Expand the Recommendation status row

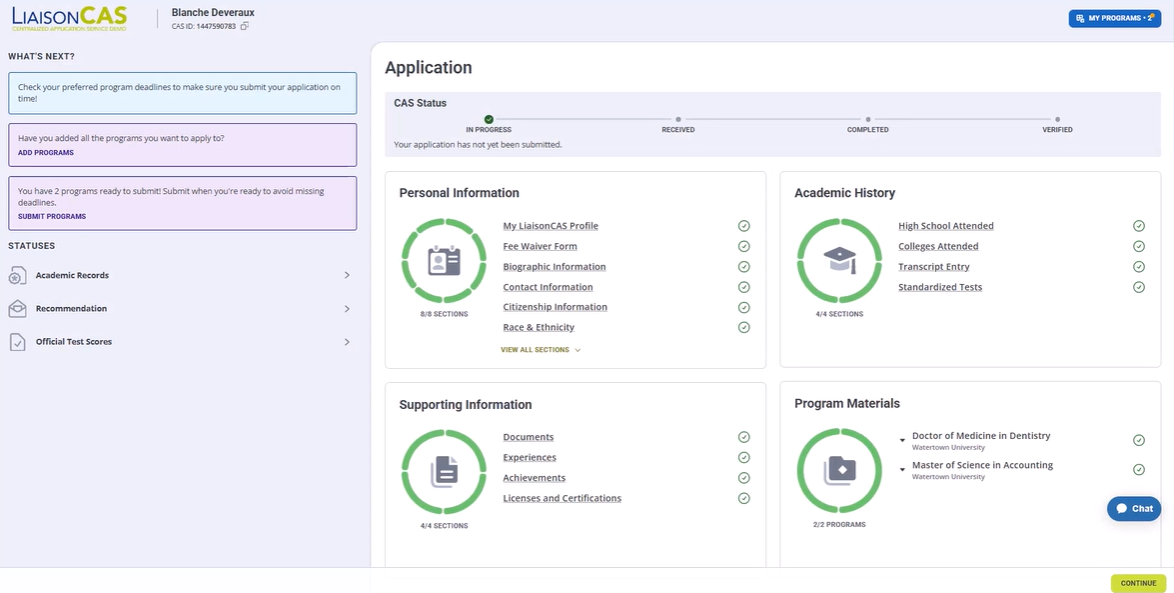tap(347, 308)
